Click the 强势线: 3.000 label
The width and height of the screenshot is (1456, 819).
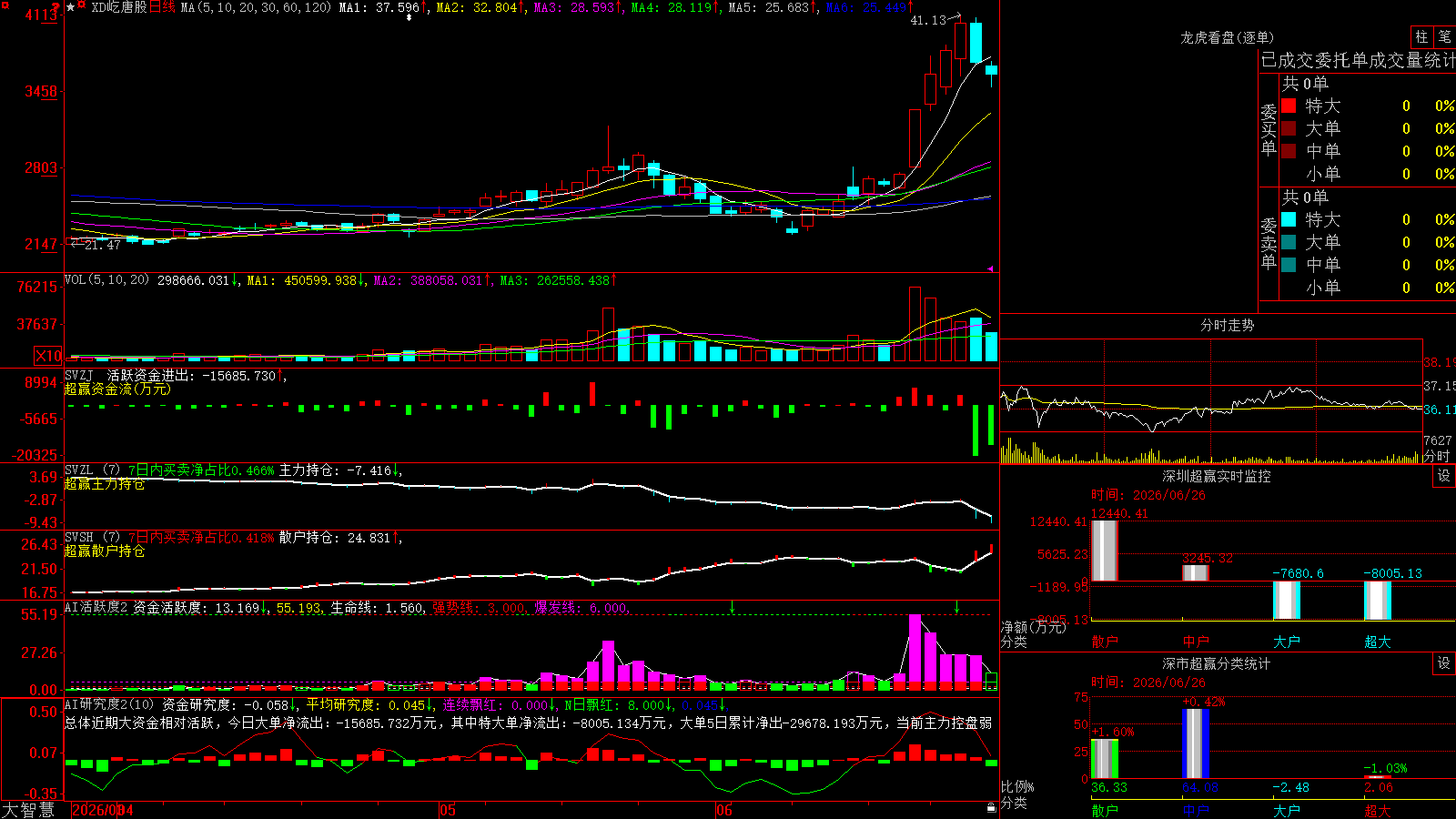[x=479, y=608]
